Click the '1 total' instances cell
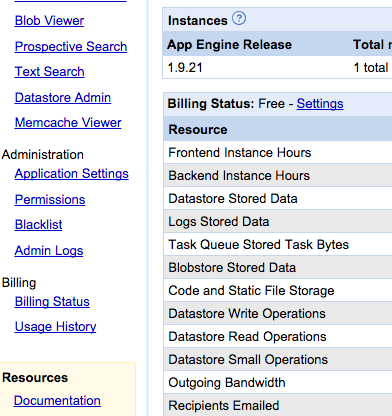Screen dimensions: 392x416 [x=371, y=68]
